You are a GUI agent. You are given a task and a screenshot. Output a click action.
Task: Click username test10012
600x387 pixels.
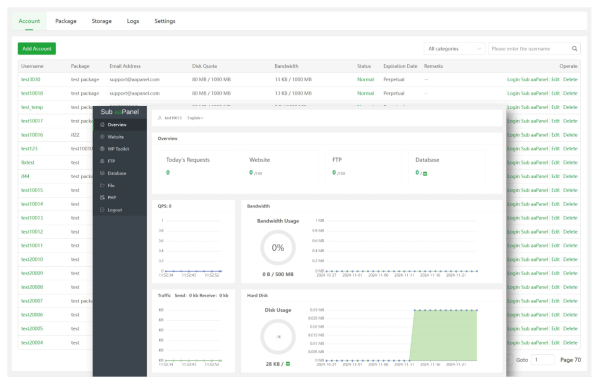coord(32,232)
